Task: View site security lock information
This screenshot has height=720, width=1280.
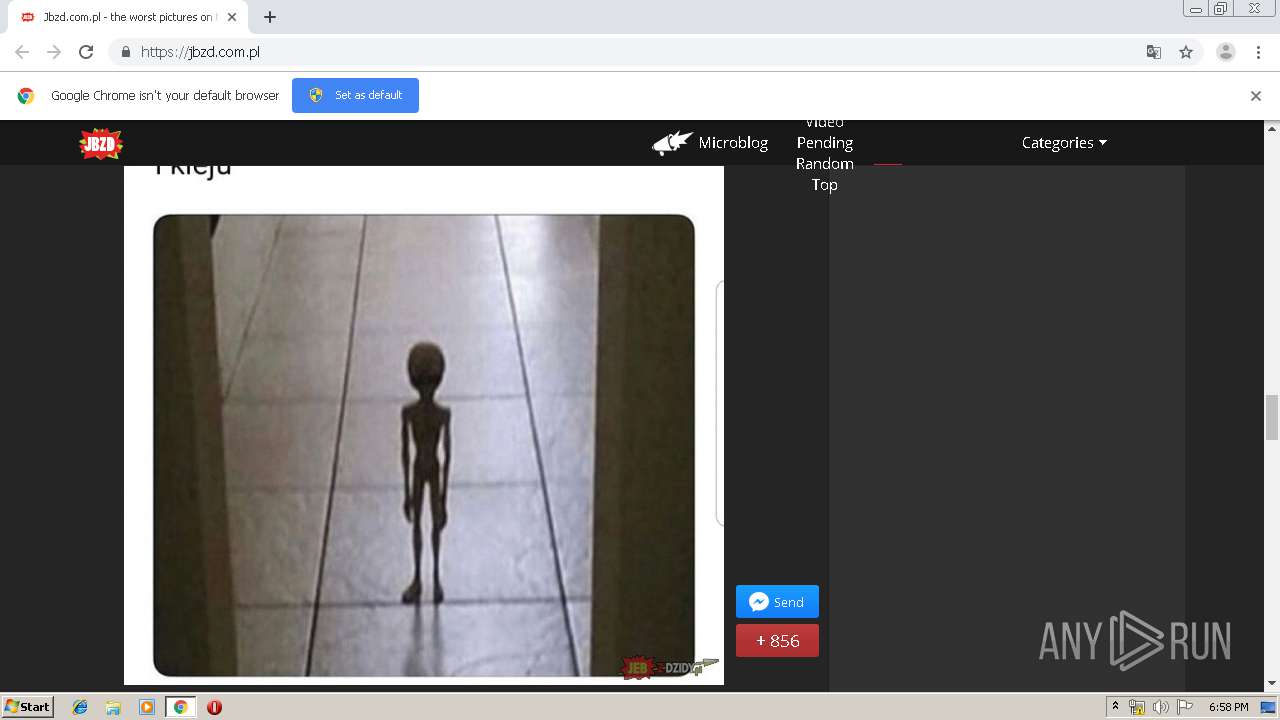Action: pos(125,52)
